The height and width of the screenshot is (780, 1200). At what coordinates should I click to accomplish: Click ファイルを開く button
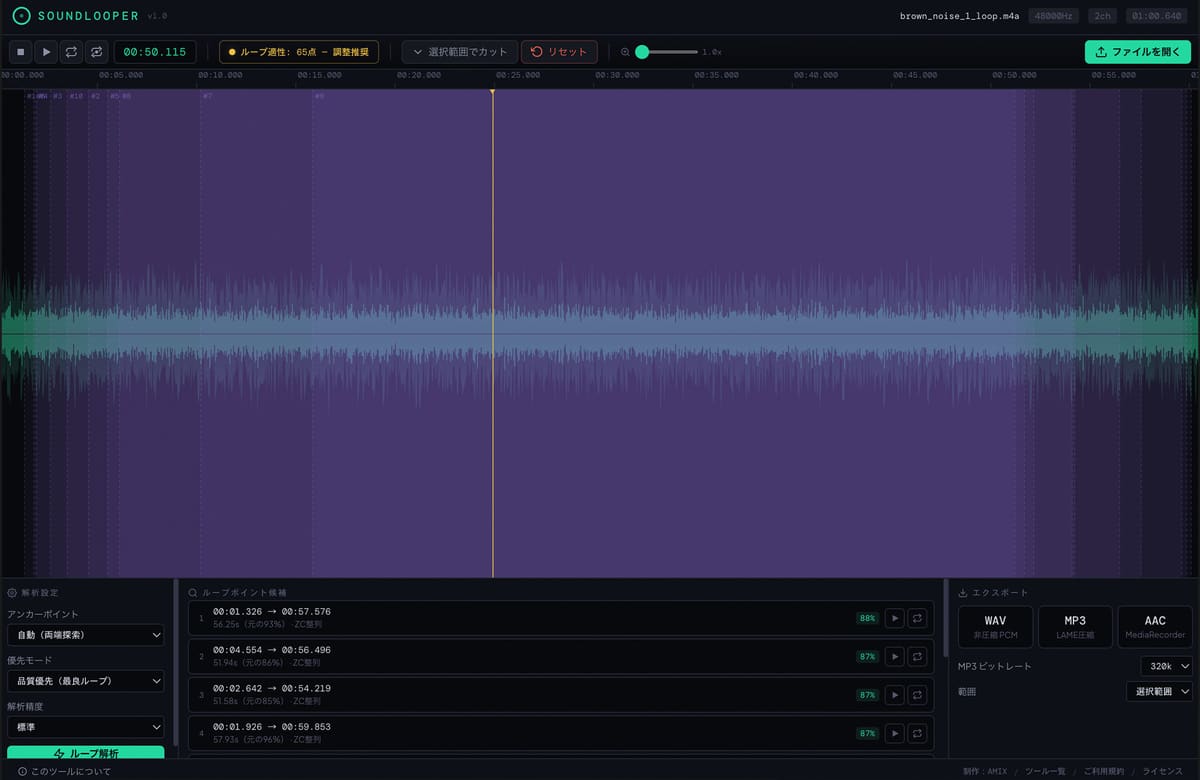point(1138,52)
